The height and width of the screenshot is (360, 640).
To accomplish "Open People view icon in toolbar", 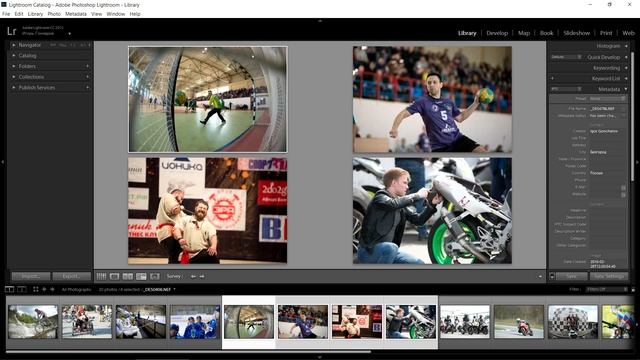I will click(155, 276).
